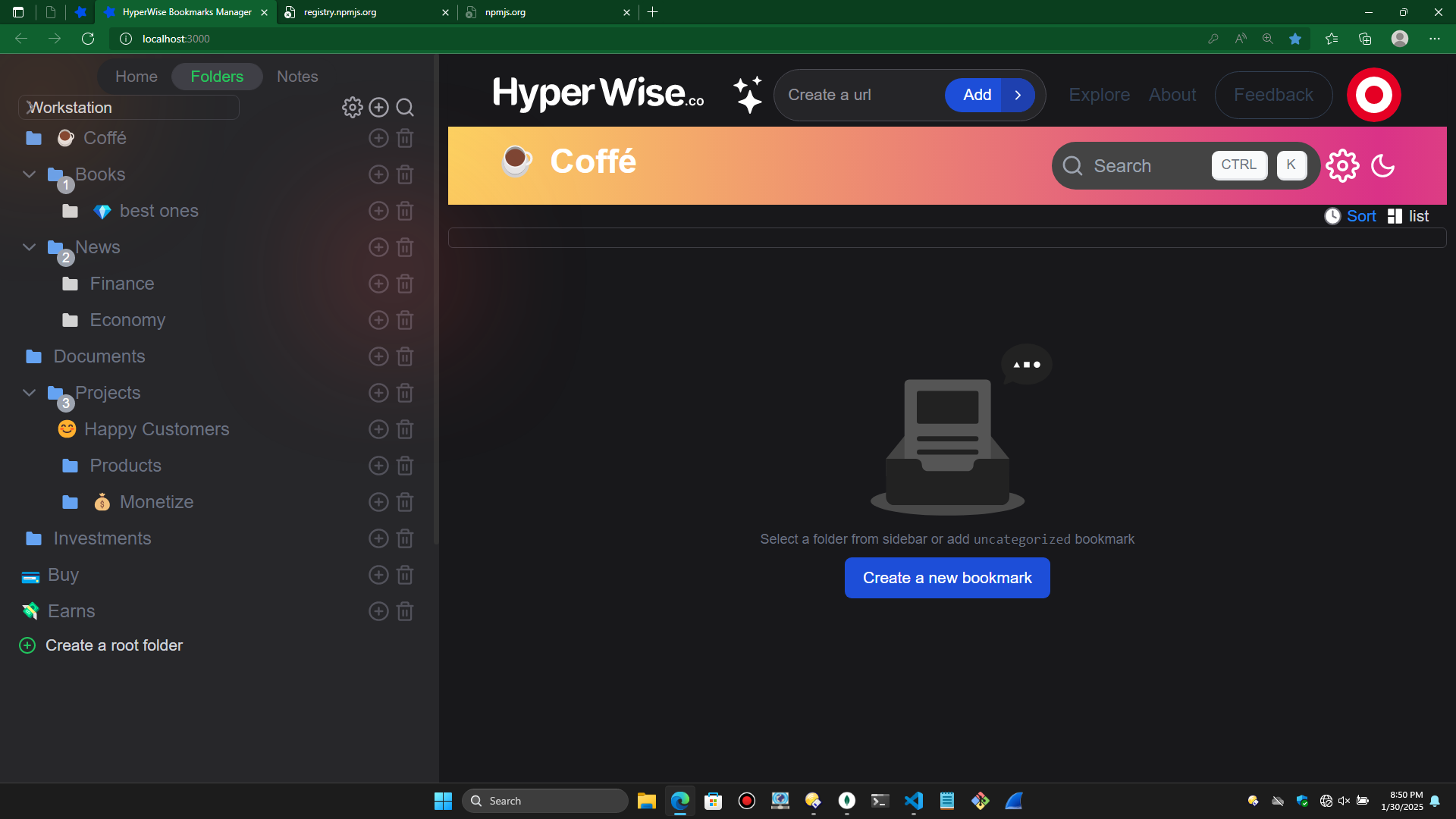1456x819 pixels.
Task: Open the Add button arrow dropdown
Action: click(x=1018, y=95)
